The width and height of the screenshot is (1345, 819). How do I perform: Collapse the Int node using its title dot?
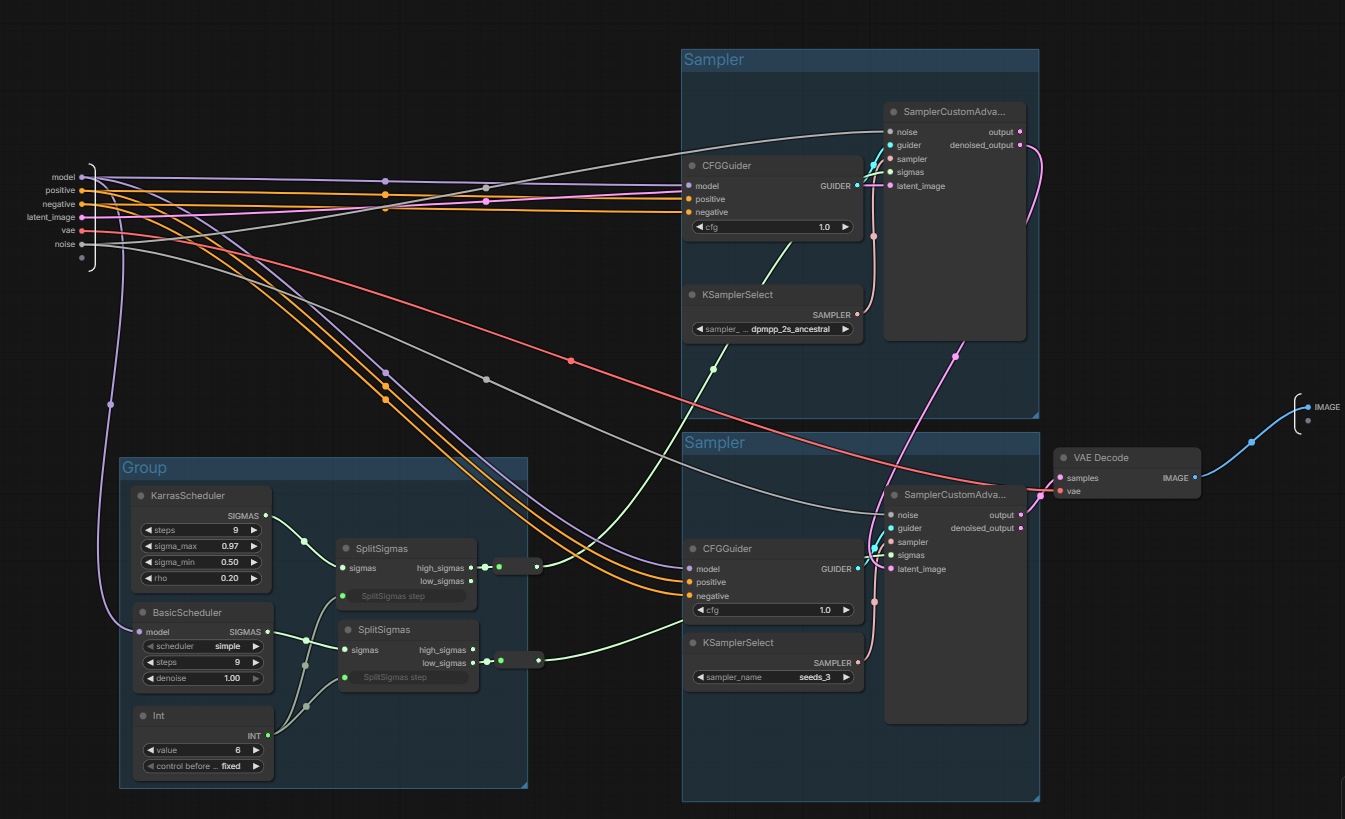tap(141, 716)
